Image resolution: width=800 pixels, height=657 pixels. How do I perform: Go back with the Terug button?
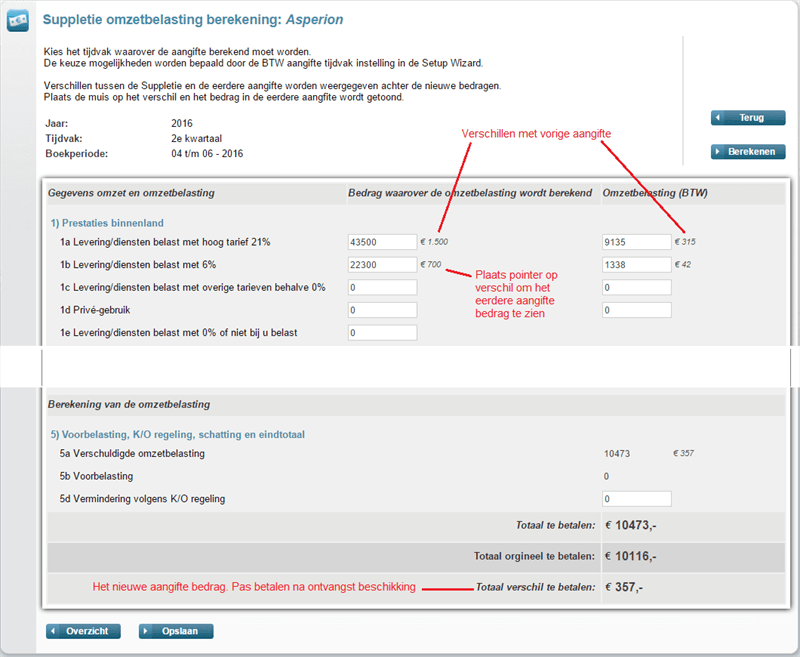(748, 118)
